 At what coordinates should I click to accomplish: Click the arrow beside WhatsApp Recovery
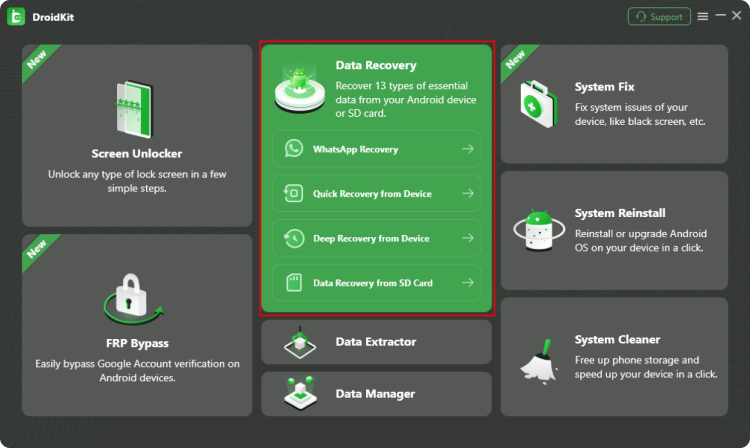pos(467,149)
